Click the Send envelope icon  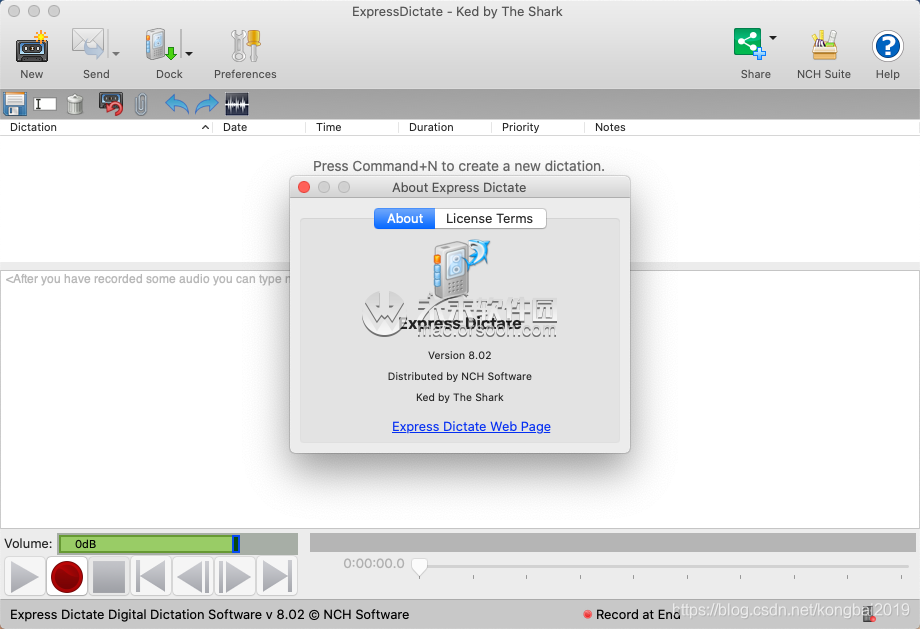click(x=88, y=44)
